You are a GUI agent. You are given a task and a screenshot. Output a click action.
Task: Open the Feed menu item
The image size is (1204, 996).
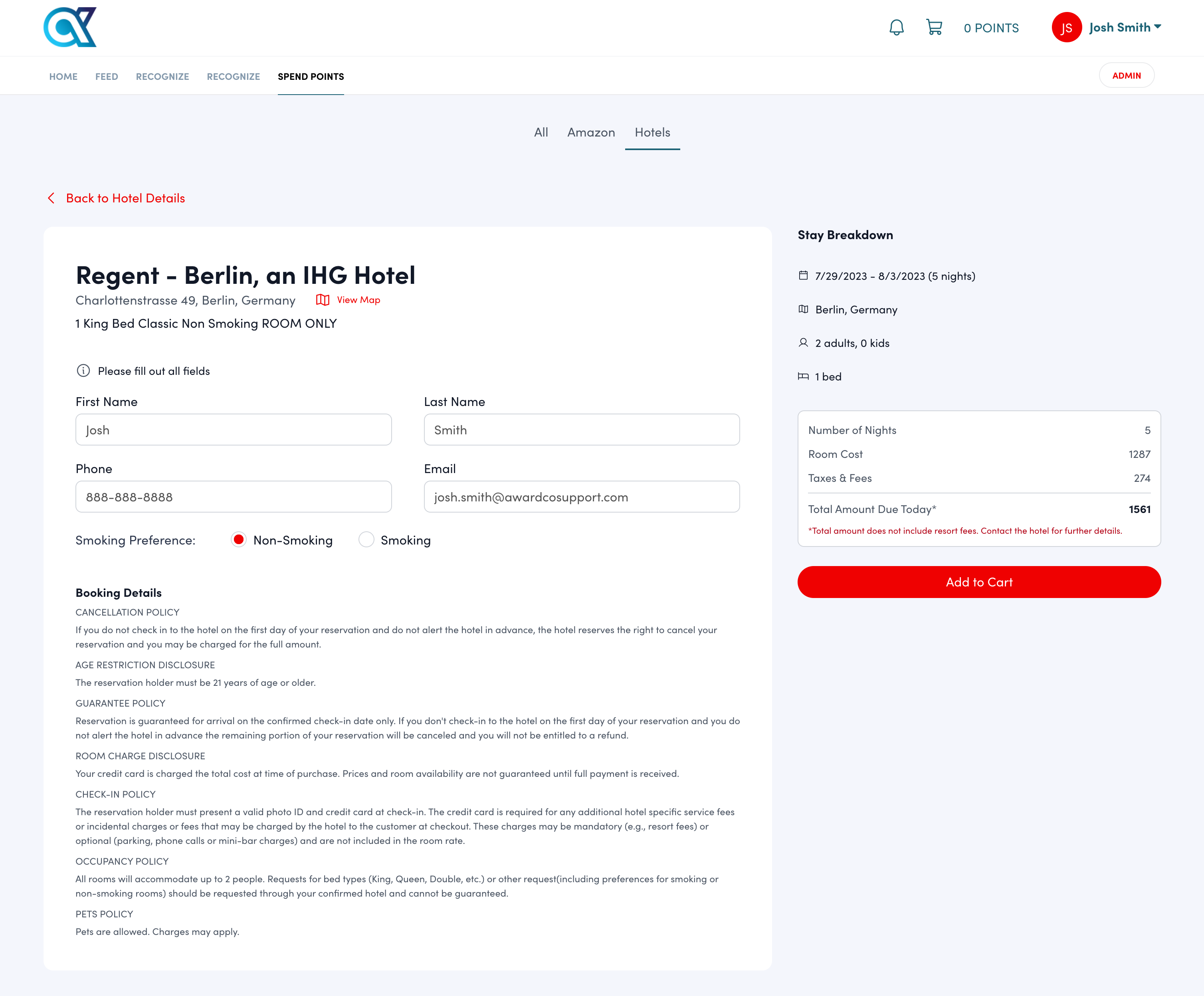107,77
